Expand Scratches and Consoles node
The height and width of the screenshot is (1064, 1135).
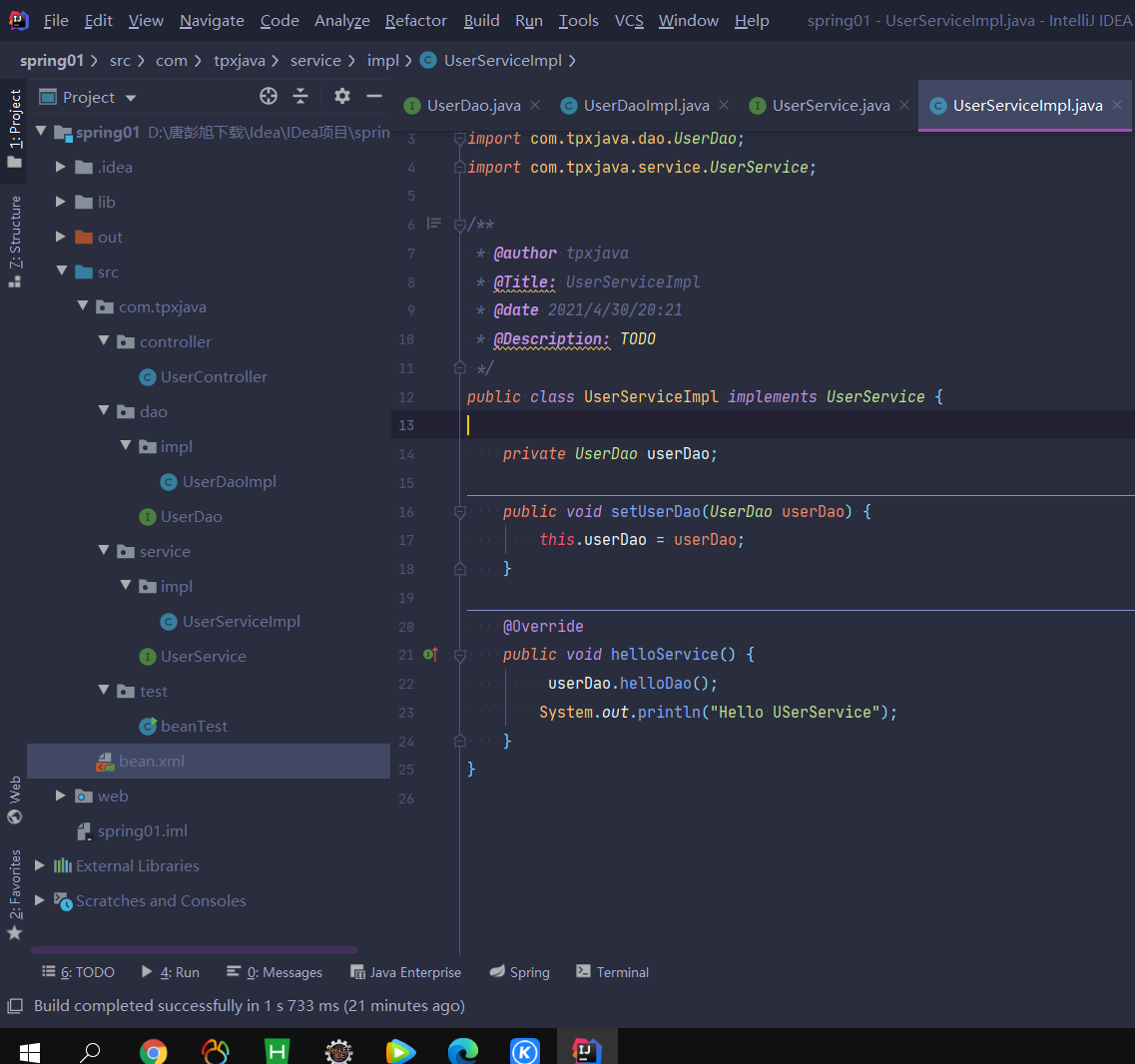40,900
